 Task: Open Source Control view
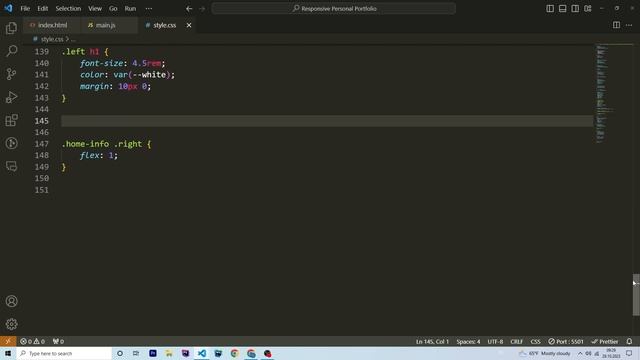point(11,74)
